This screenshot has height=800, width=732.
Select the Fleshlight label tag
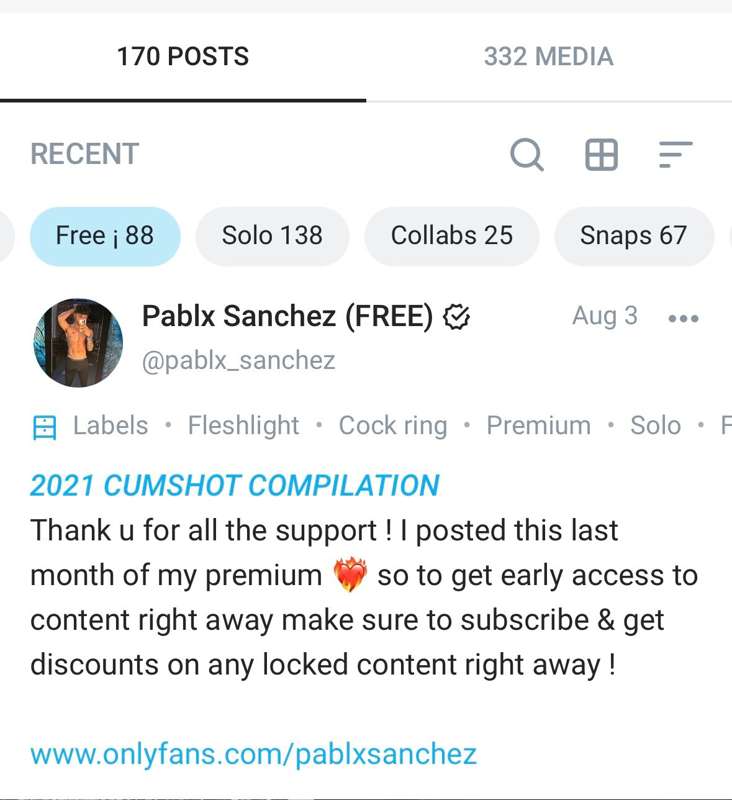[243, 426]
